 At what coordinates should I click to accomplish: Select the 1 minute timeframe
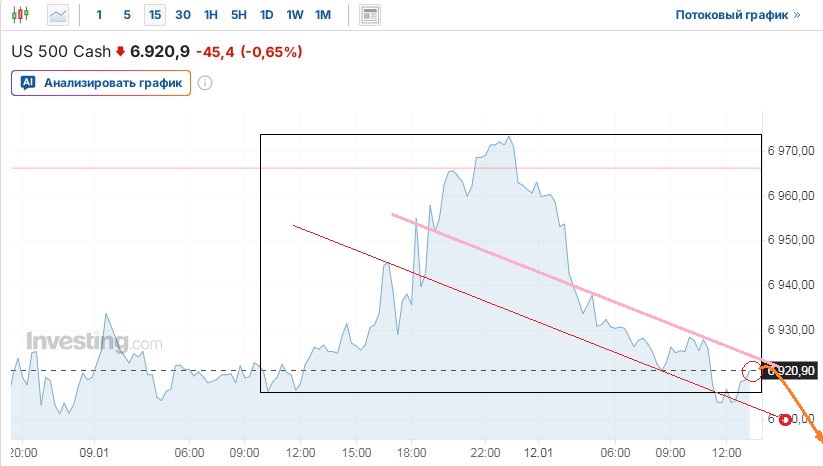pyautogui.click(x=99, y=15)
